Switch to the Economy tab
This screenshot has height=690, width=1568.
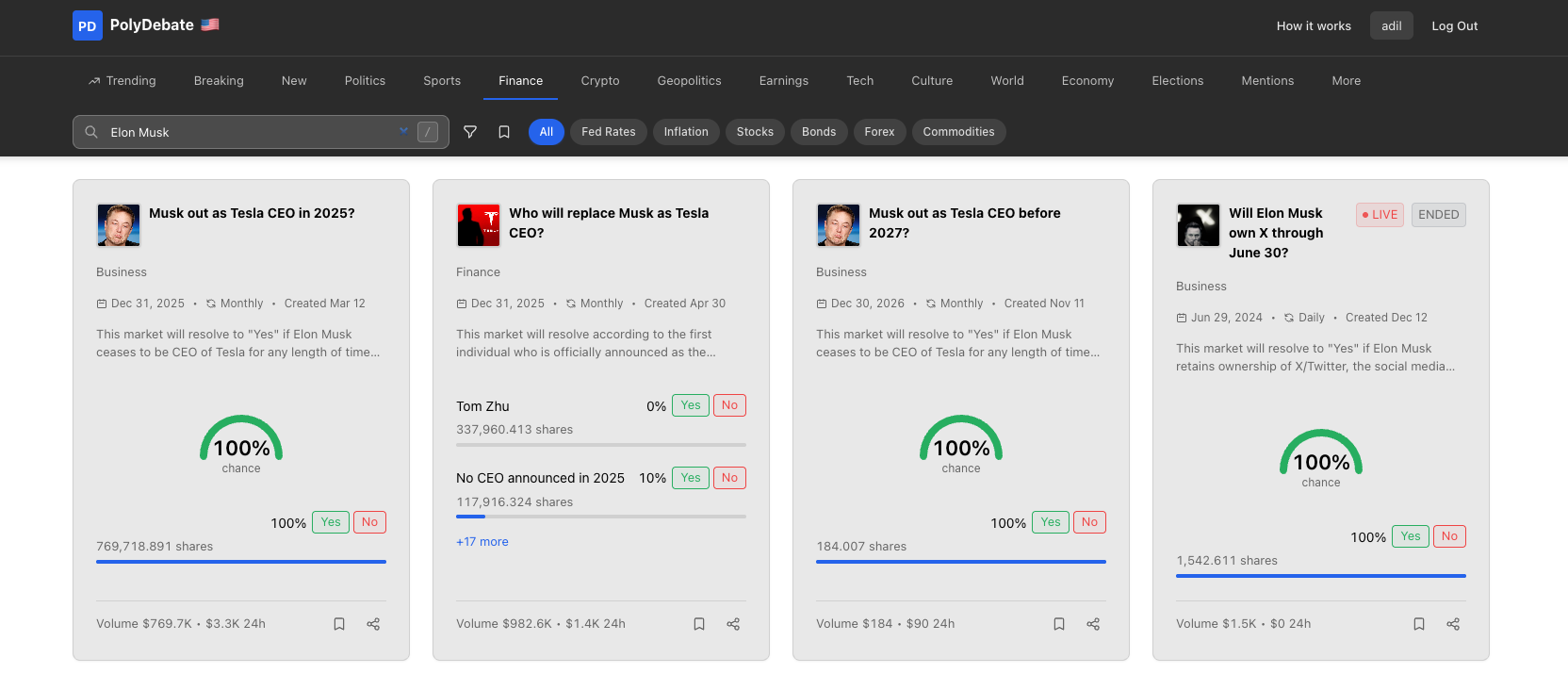[1087, 81]
